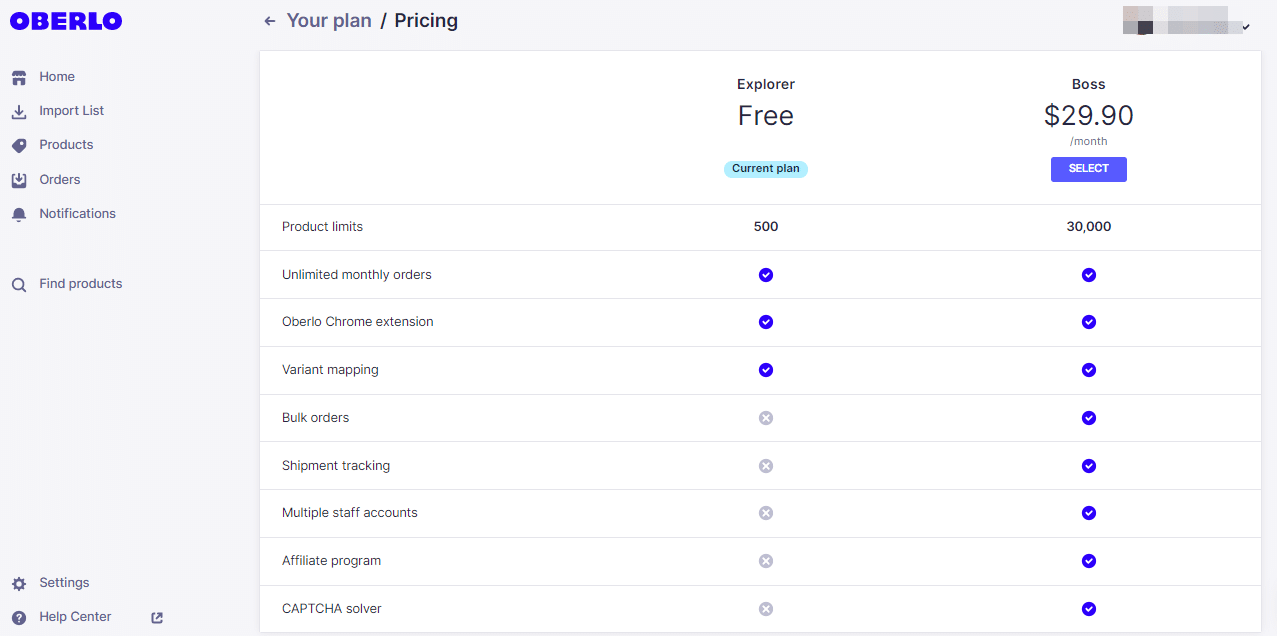
Task: Click the Orders inbox icon
Action: [x=19, y=180]
